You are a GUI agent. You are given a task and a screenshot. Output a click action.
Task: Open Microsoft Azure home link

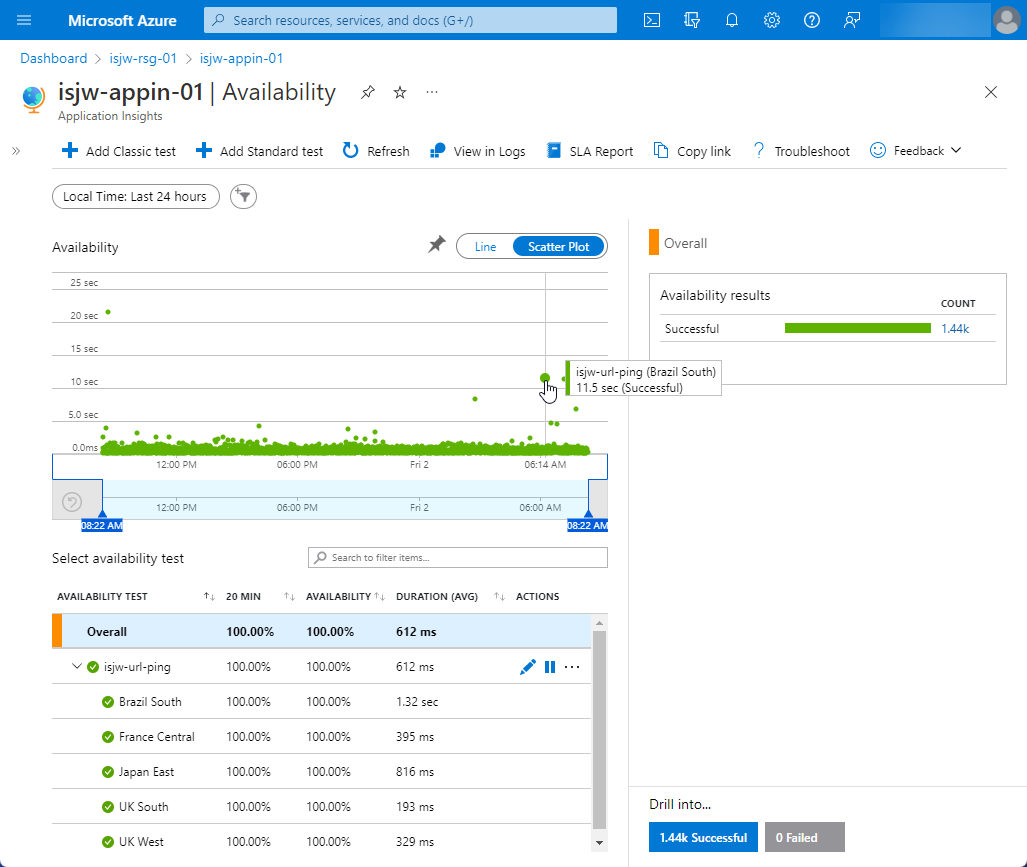[x=122, y=20]
